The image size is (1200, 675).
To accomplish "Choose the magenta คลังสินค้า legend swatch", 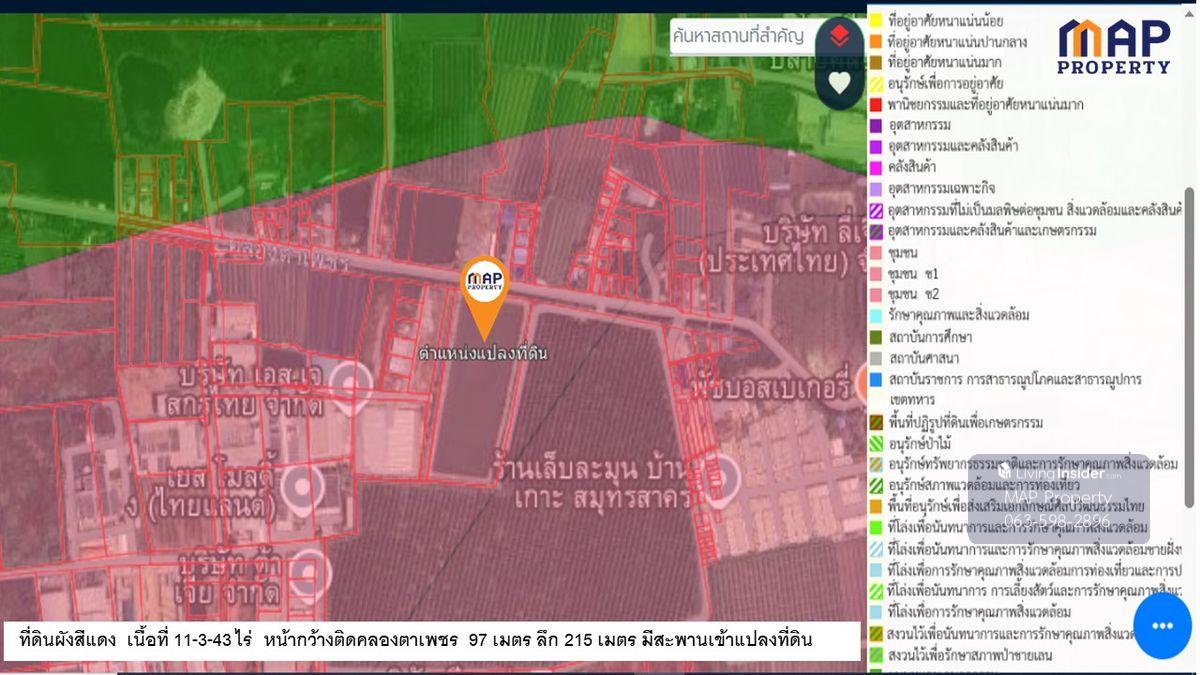I will click(876, 167).
